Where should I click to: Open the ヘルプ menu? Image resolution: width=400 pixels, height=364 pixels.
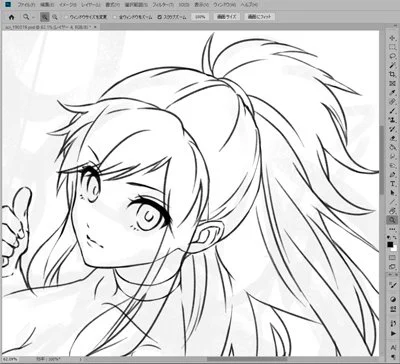point(249,5)
